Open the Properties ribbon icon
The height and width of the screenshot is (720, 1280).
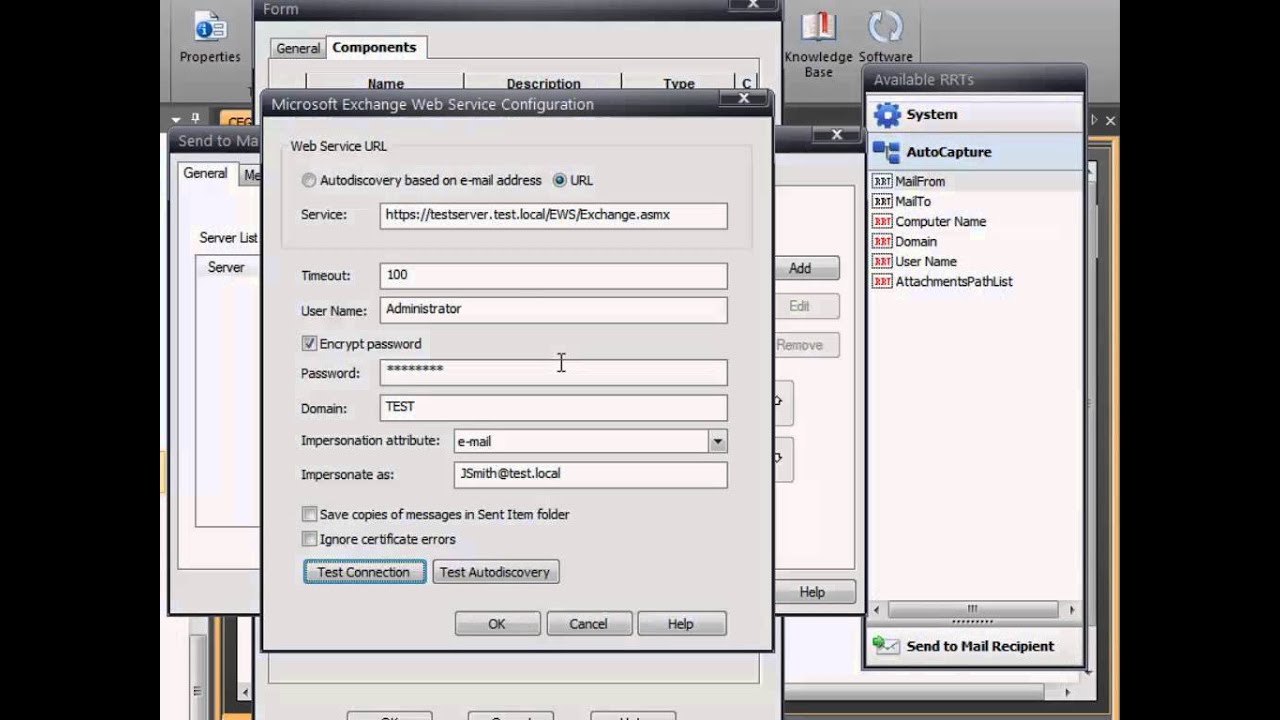click(x=210, y=28)
